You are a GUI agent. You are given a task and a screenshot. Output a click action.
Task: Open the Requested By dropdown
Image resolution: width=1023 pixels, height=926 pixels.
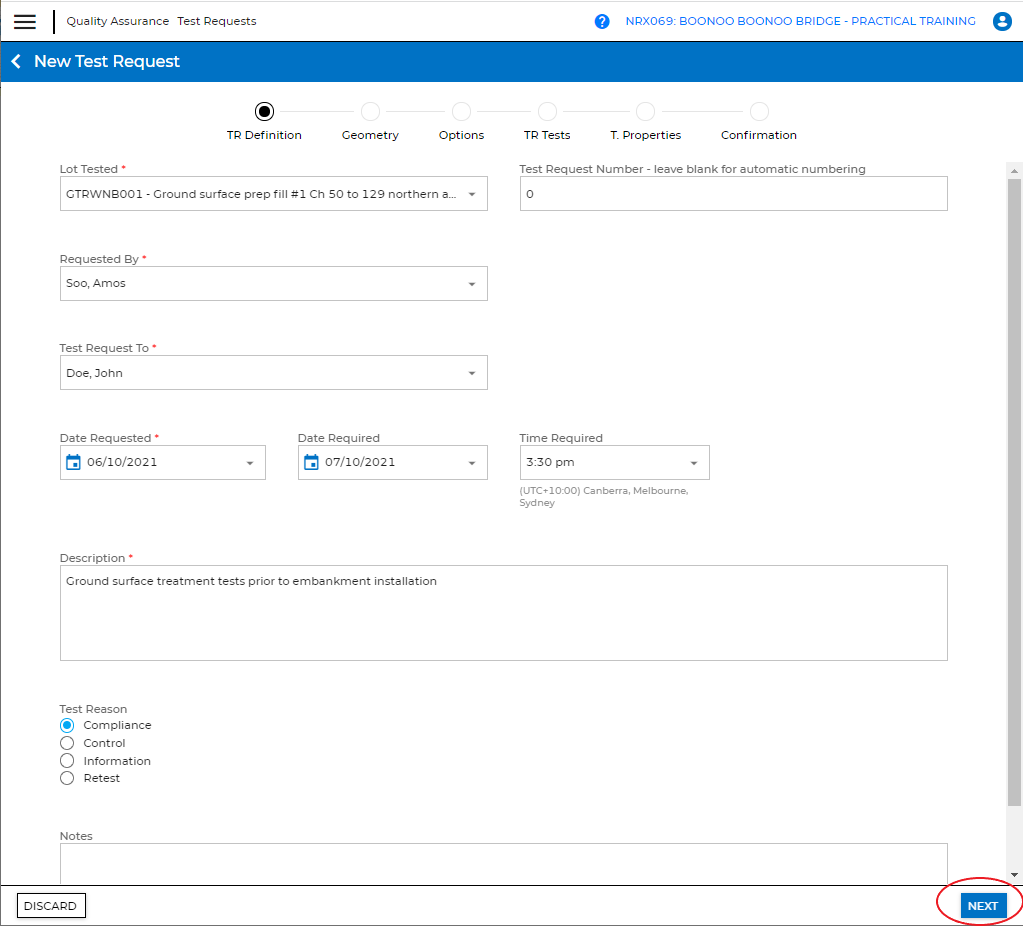(x=472, y=284)
